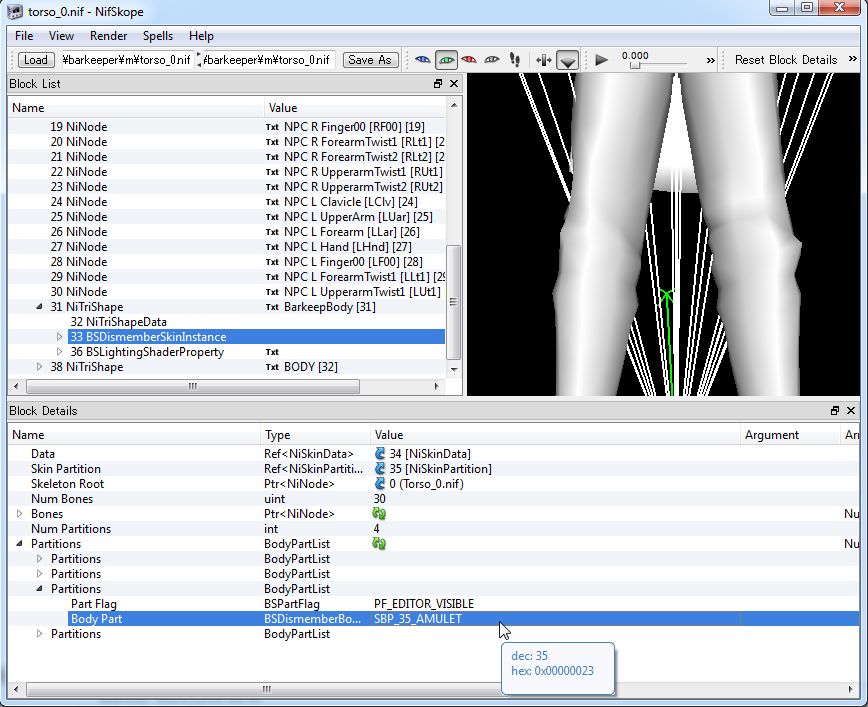
Task: Click the Skin Partition name cell
Action: [66, 468]
